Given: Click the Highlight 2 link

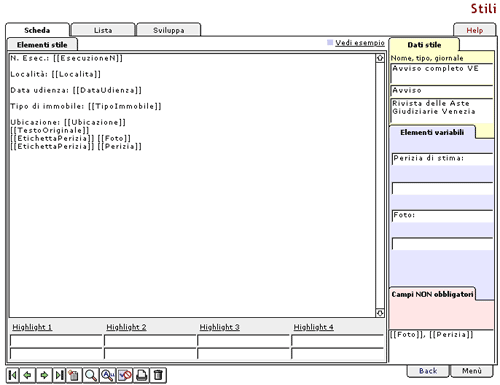Looking at the screenshot, I should tap(126, 327).
